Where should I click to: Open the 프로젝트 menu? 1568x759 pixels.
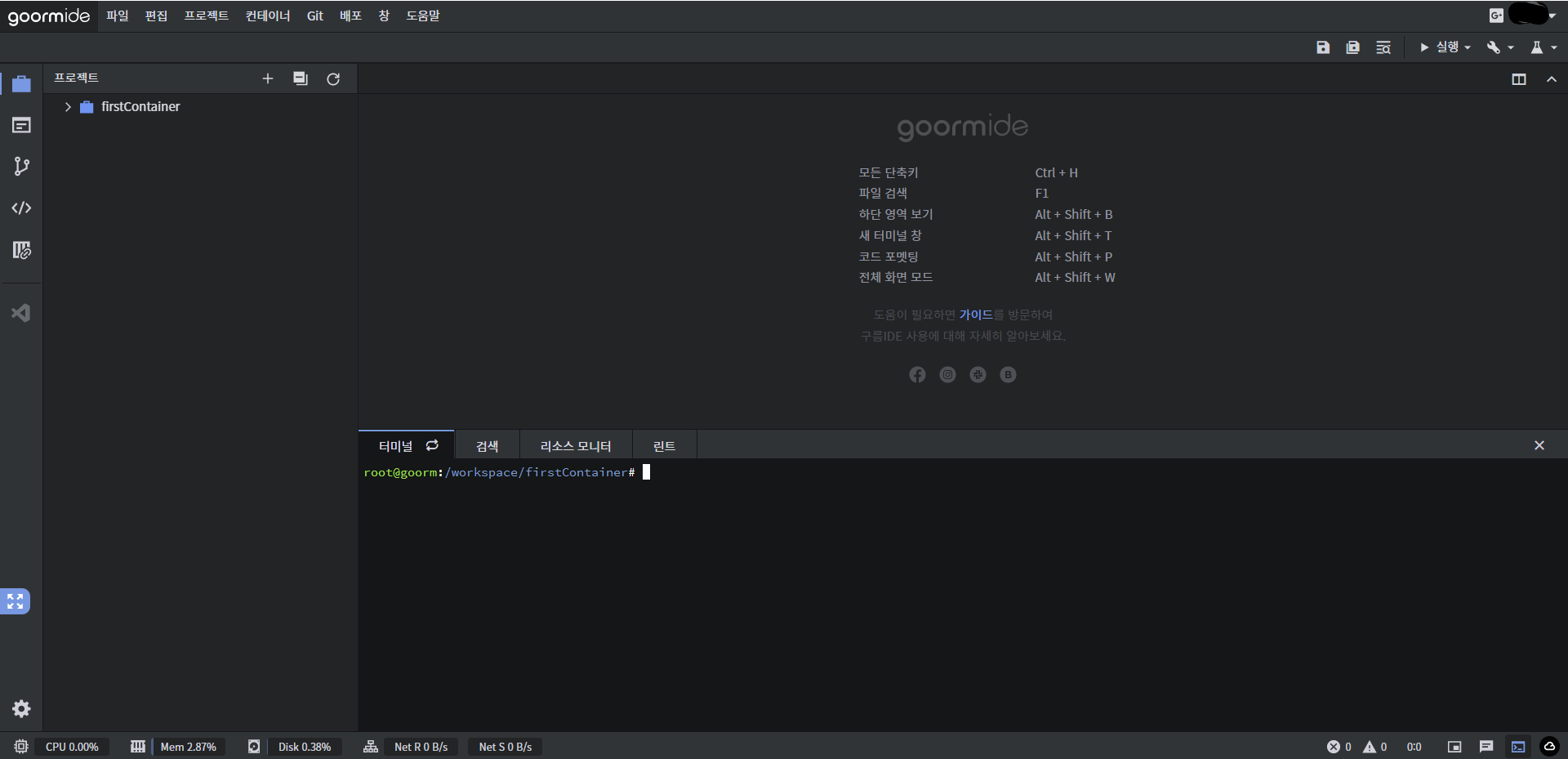(207, 16)
